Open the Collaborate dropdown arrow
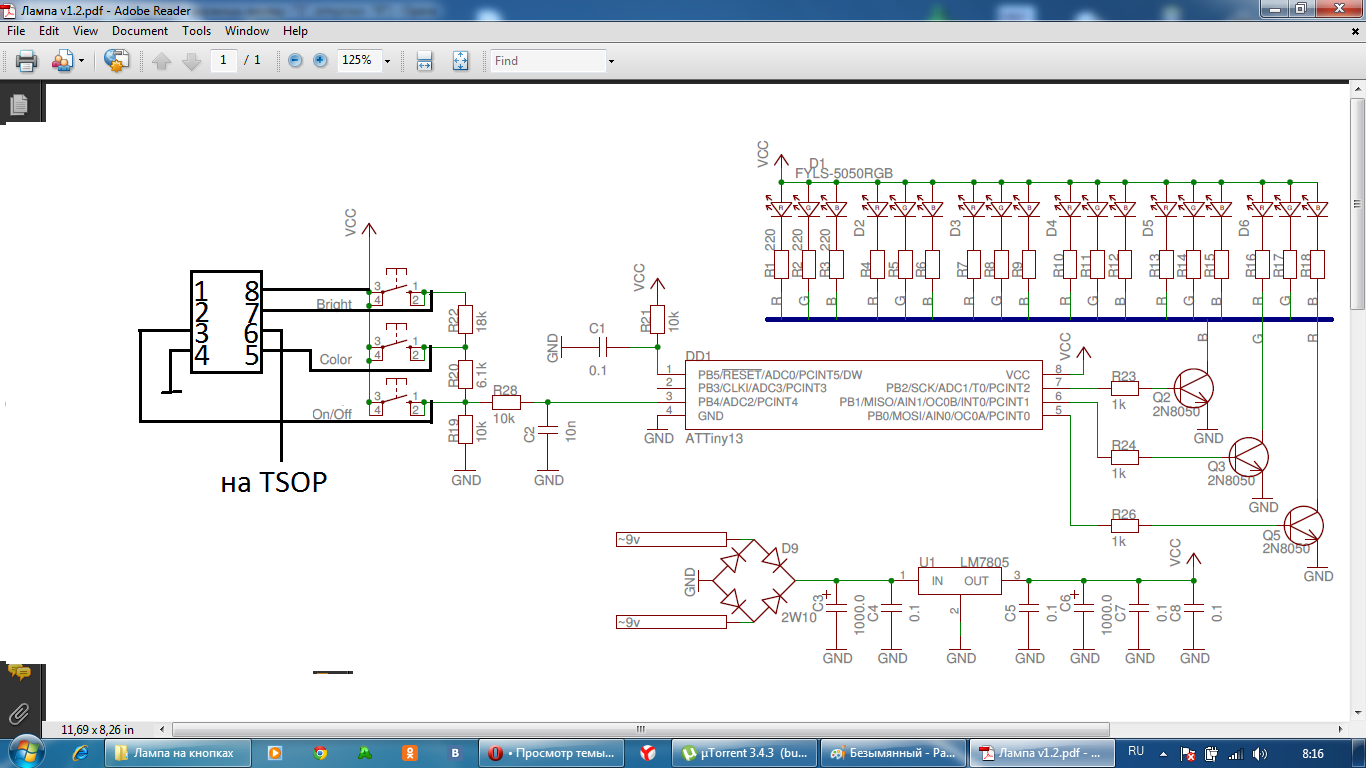This screenshot has width=1366, height=768. pyautogui.click(x=81, y=61)
